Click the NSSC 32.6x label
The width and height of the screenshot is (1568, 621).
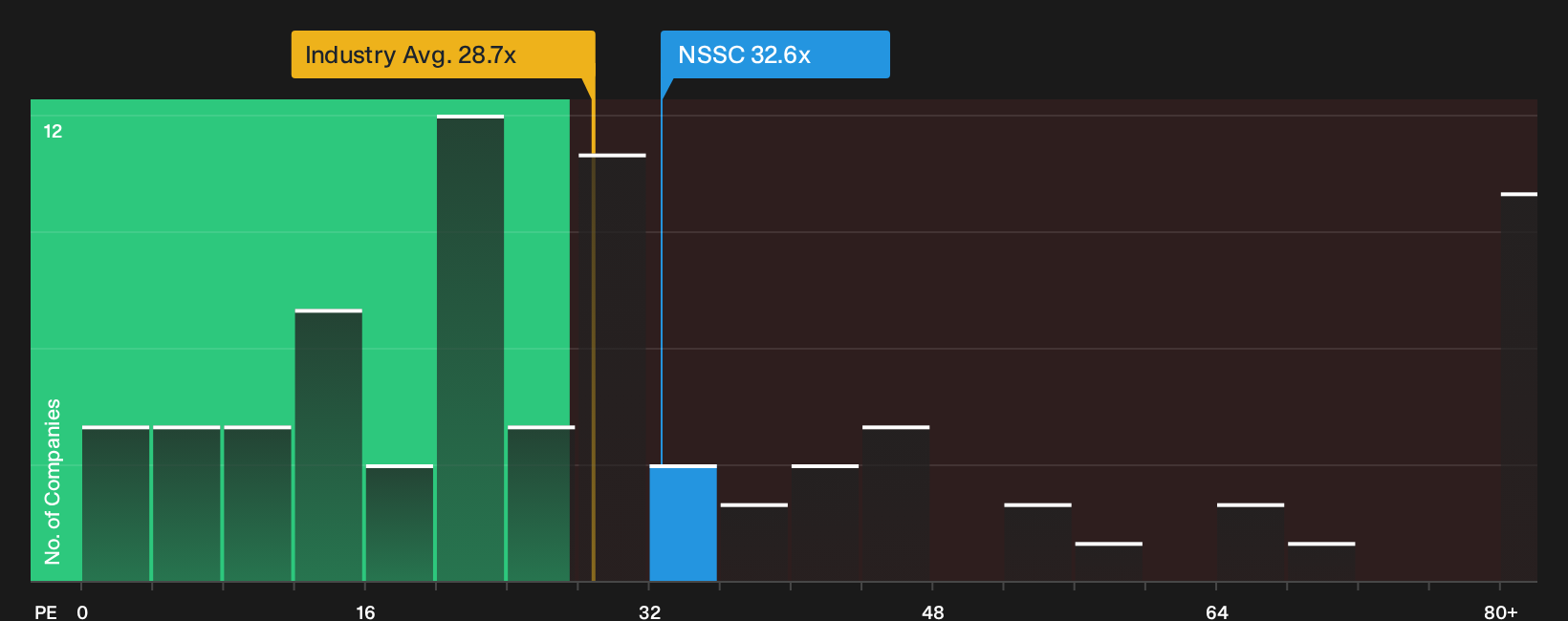click(774, 54)
